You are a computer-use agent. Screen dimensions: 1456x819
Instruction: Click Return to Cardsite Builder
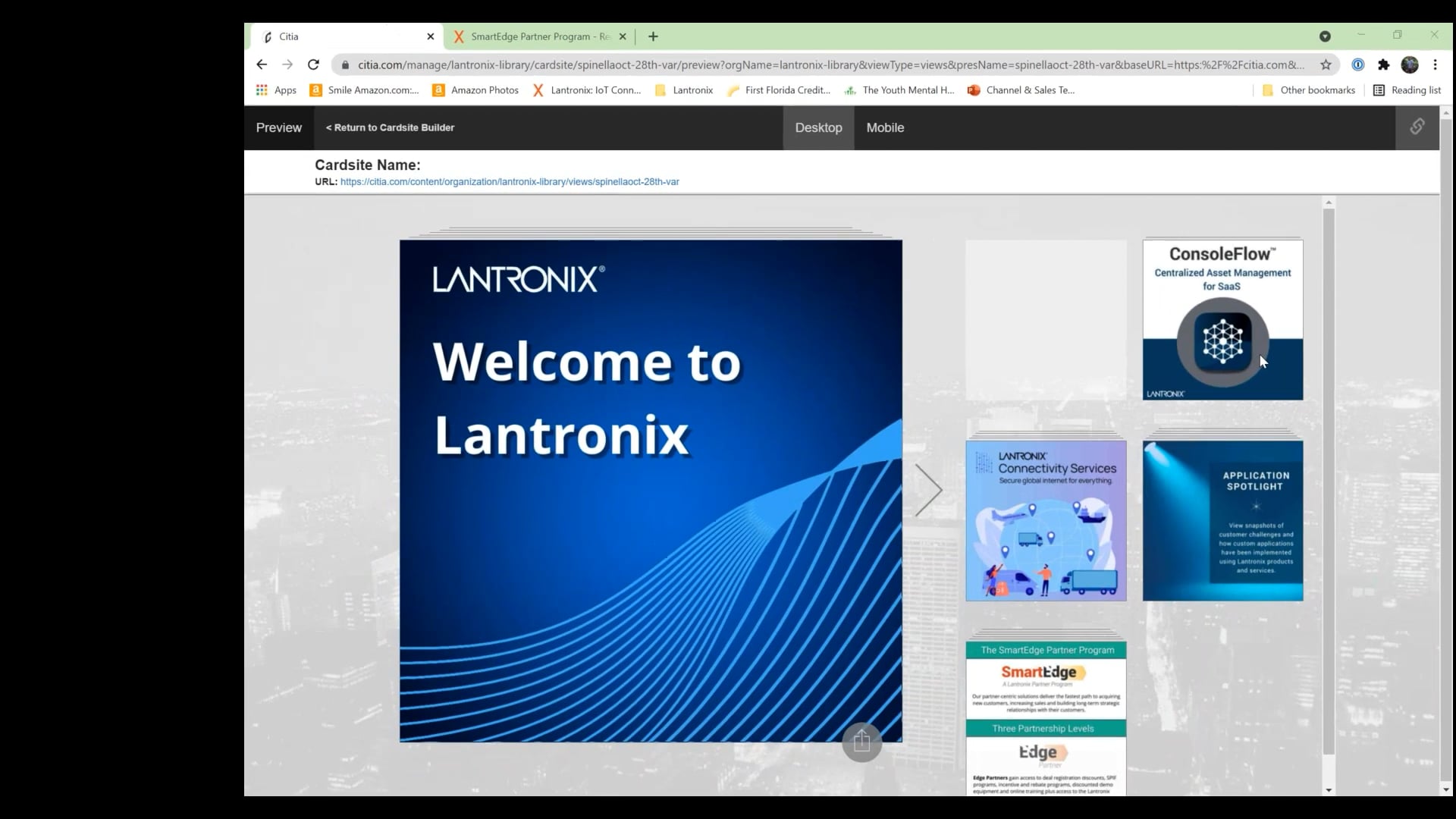[390, 127]
